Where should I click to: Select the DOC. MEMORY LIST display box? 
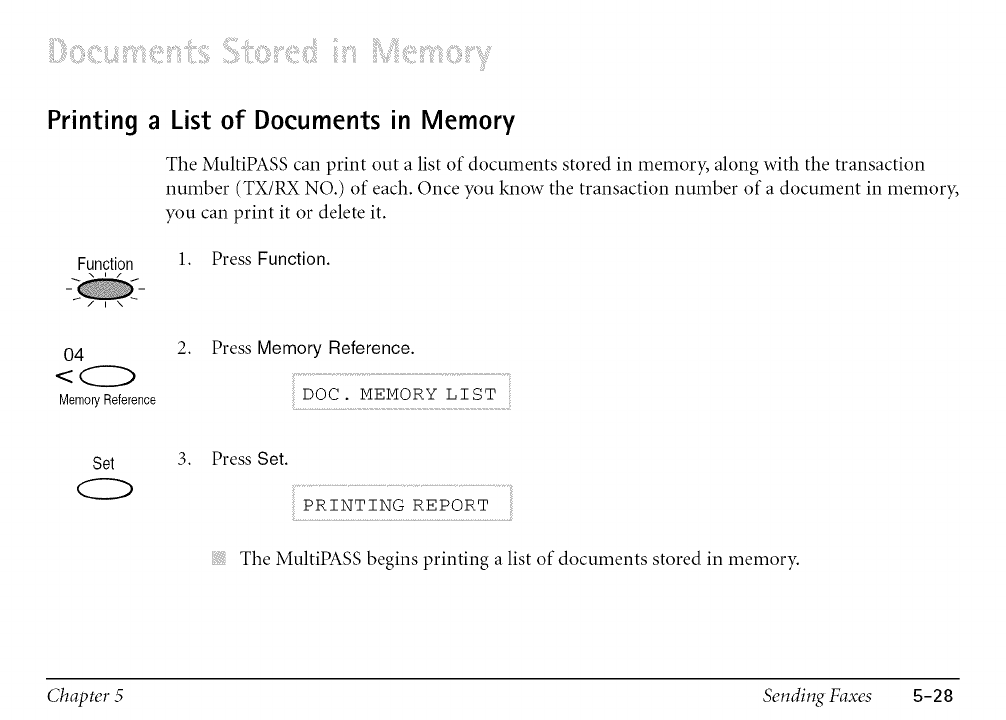(x=399, y=393)
